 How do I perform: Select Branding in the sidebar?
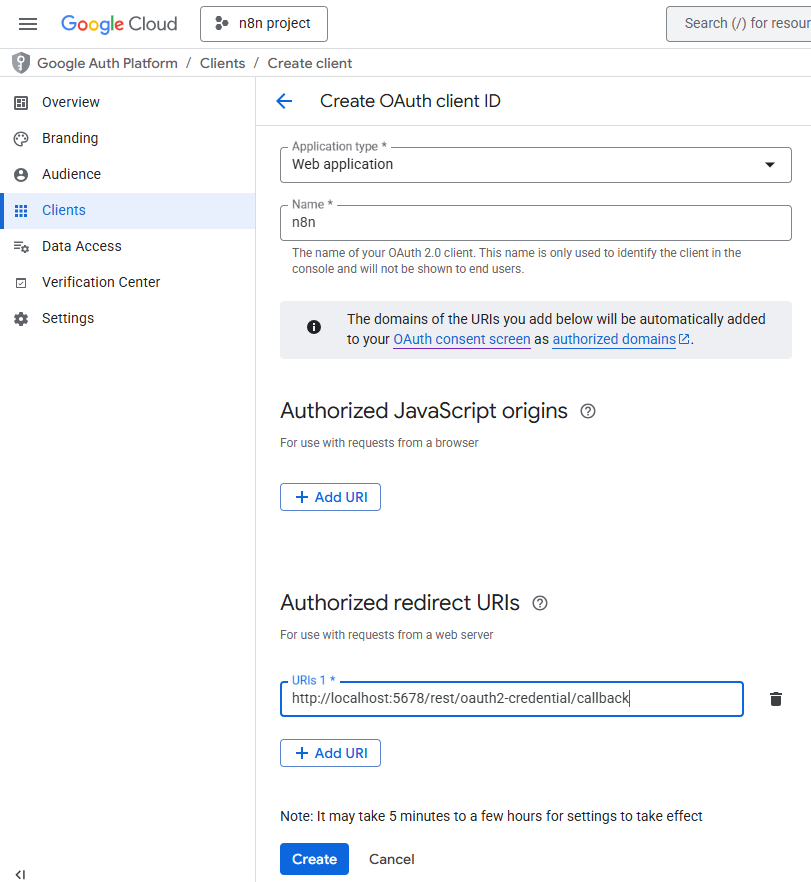(69, 138)
